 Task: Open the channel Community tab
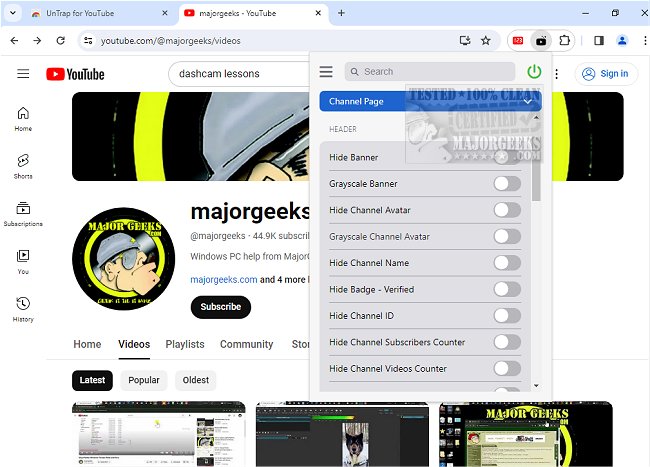247,344
